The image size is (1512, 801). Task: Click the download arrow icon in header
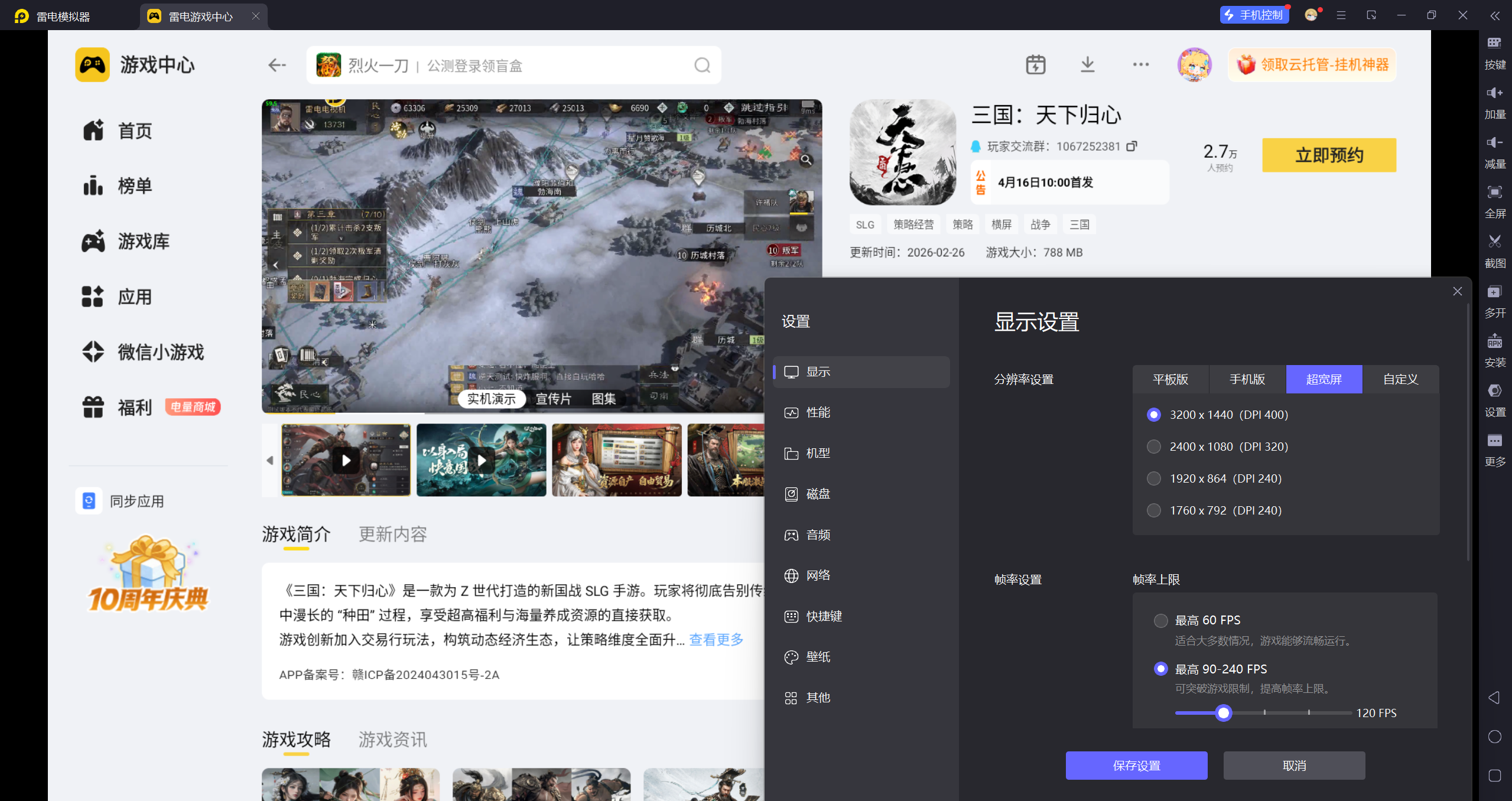tap(1087, 64)
